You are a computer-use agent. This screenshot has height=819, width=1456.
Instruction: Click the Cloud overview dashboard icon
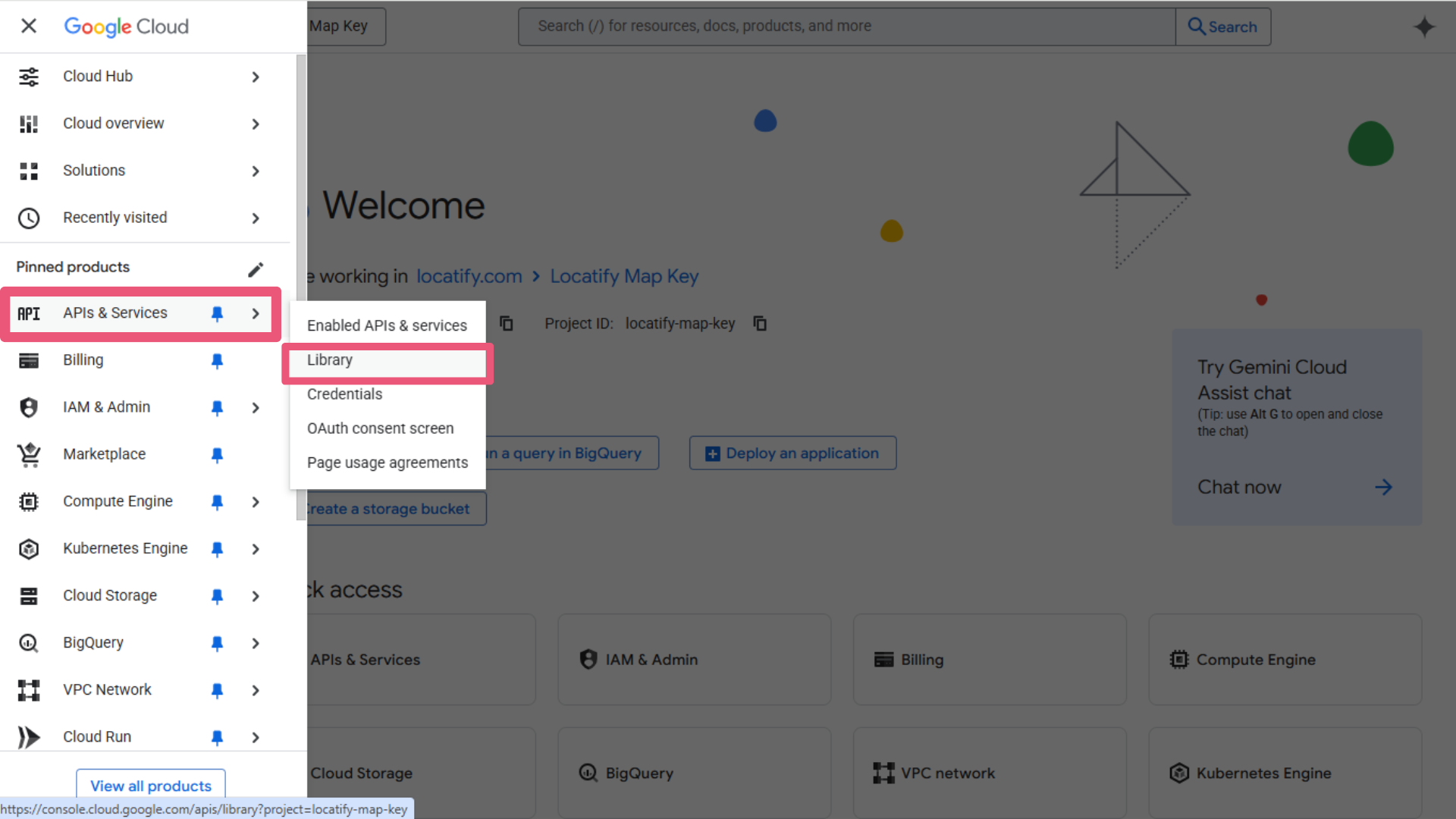click(29, 124)
